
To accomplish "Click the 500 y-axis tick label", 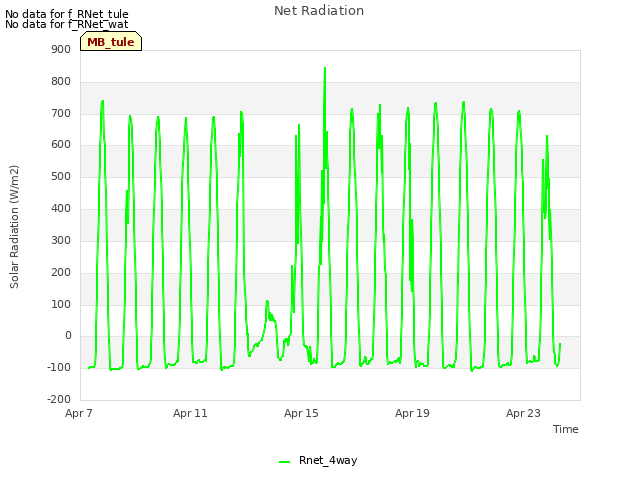I will click(61, 176).
